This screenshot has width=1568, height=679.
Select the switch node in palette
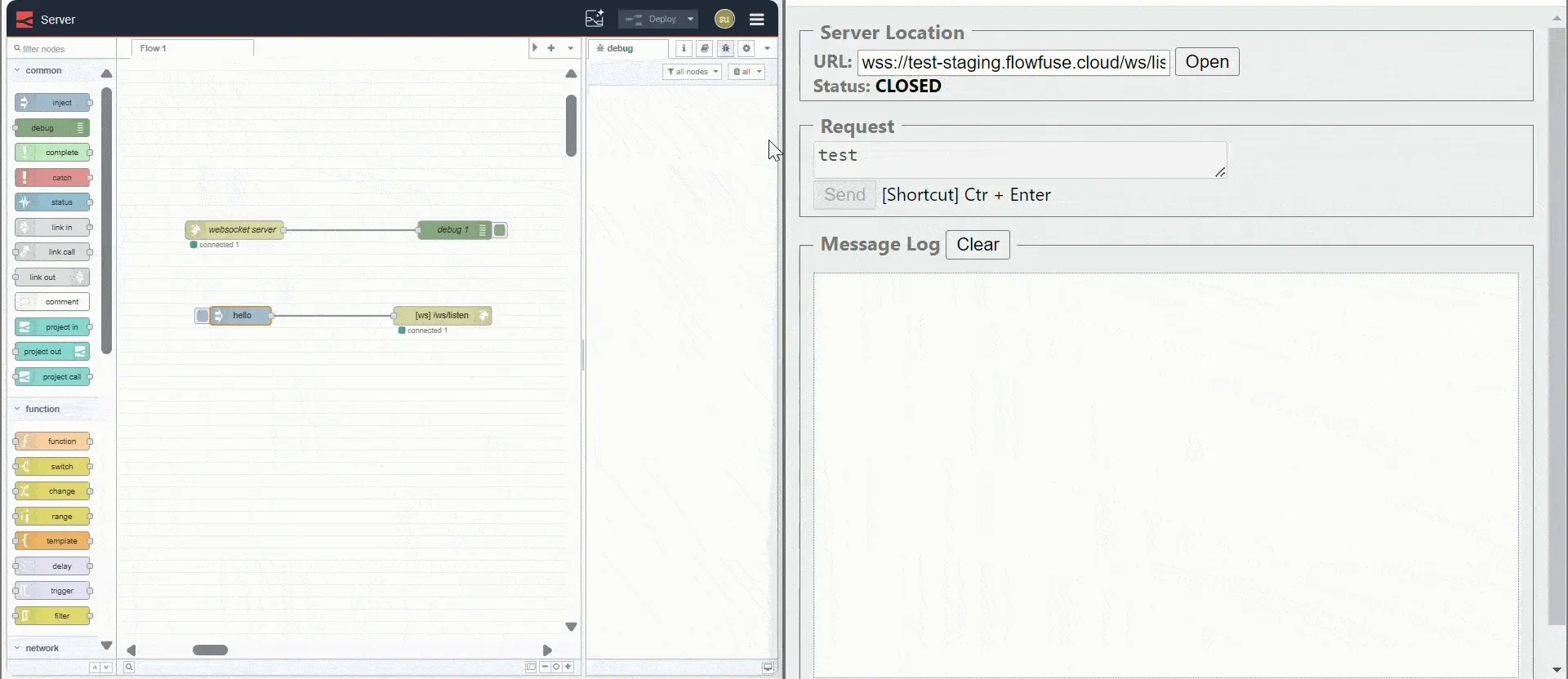(52, 467)
